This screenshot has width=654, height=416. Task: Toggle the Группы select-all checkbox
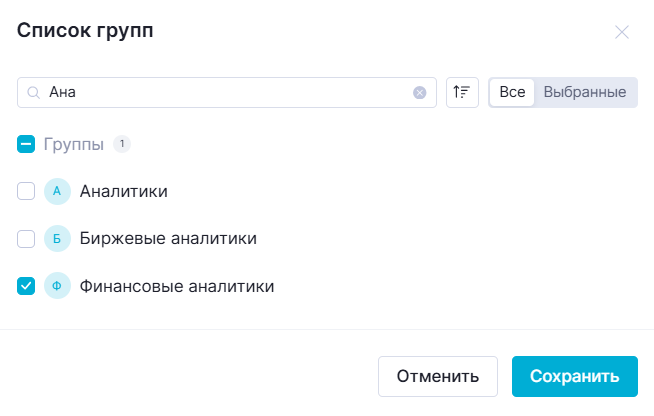click(26, 144)
